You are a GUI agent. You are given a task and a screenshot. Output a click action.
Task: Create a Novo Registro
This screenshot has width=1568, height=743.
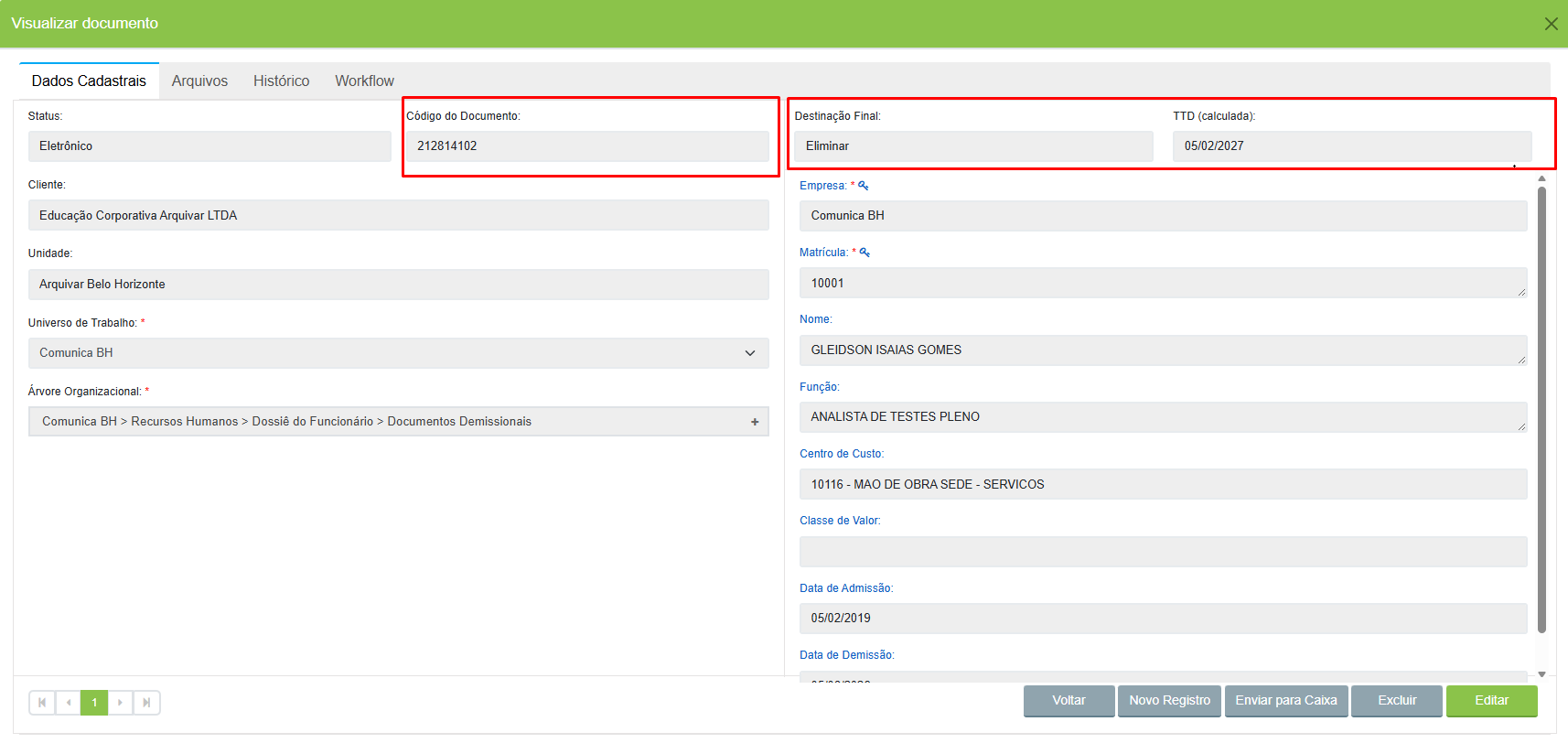pos(1169,701)
